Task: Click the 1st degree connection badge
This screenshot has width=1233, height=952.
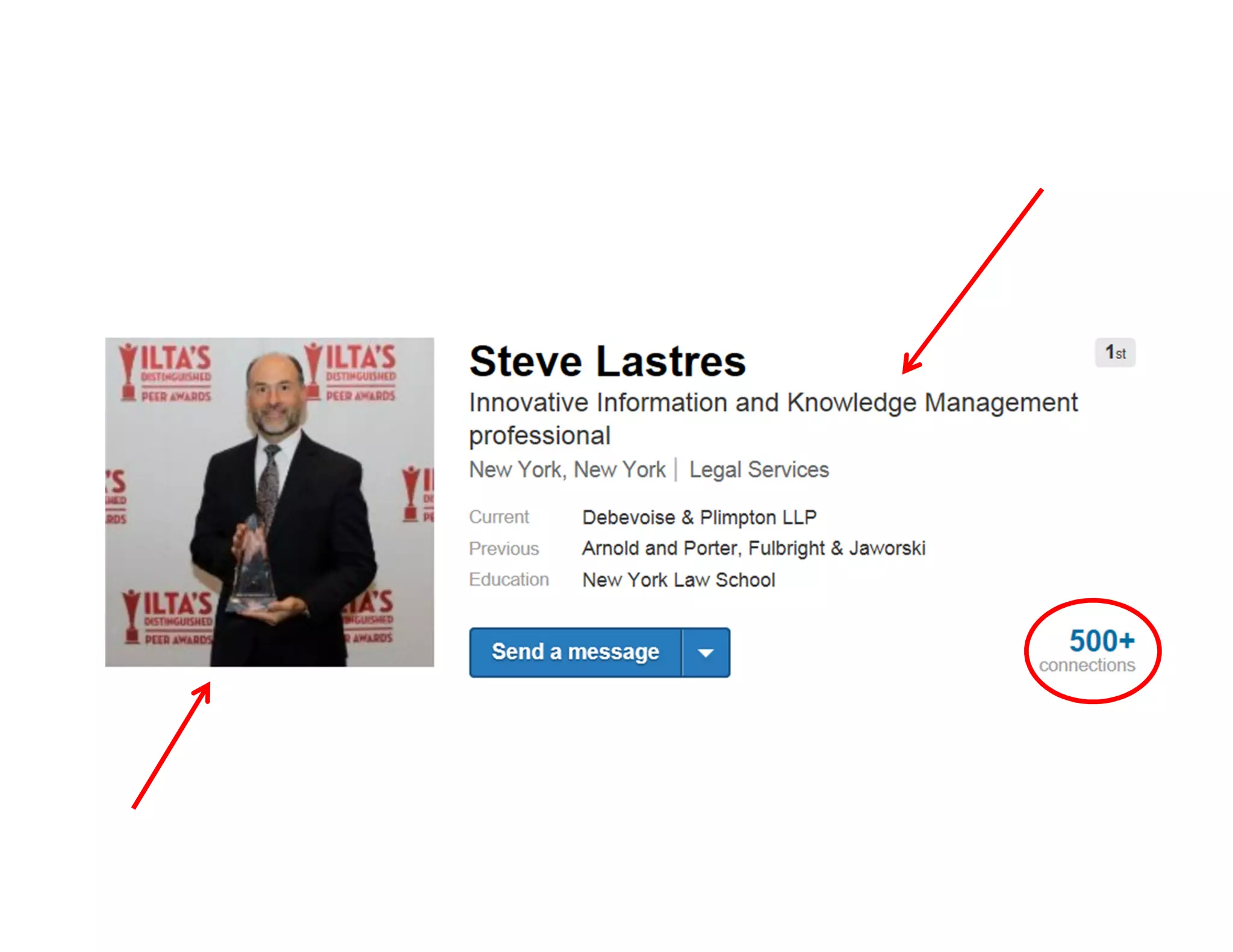Action: pos(1115,353)
